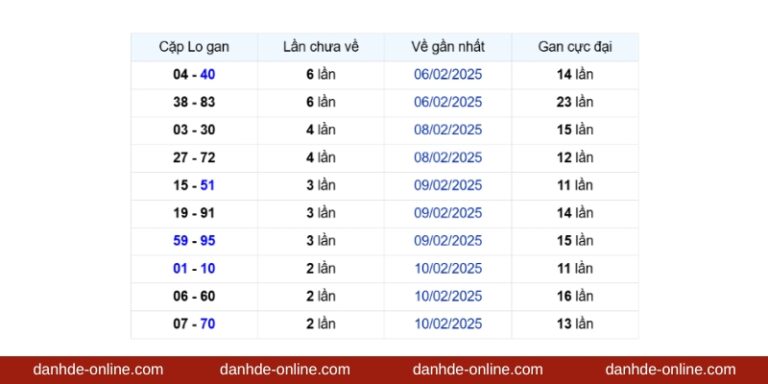Open the 08/02/2025 date in row 27 - 72
The image size is (768, 384).
click(448, 158)
